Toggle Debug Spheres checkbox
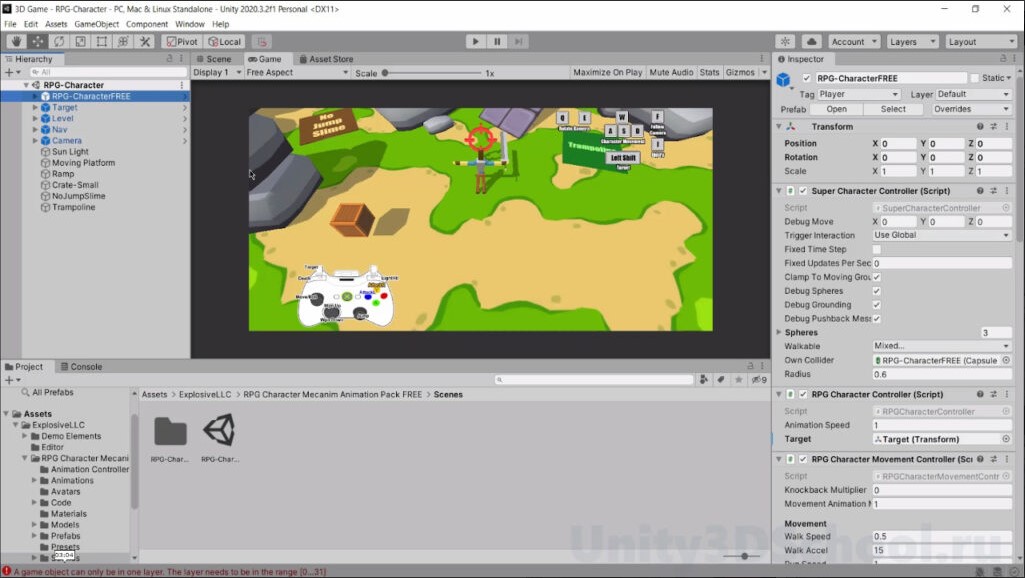This screenshot has height=578, width=1025. [877, 291]
